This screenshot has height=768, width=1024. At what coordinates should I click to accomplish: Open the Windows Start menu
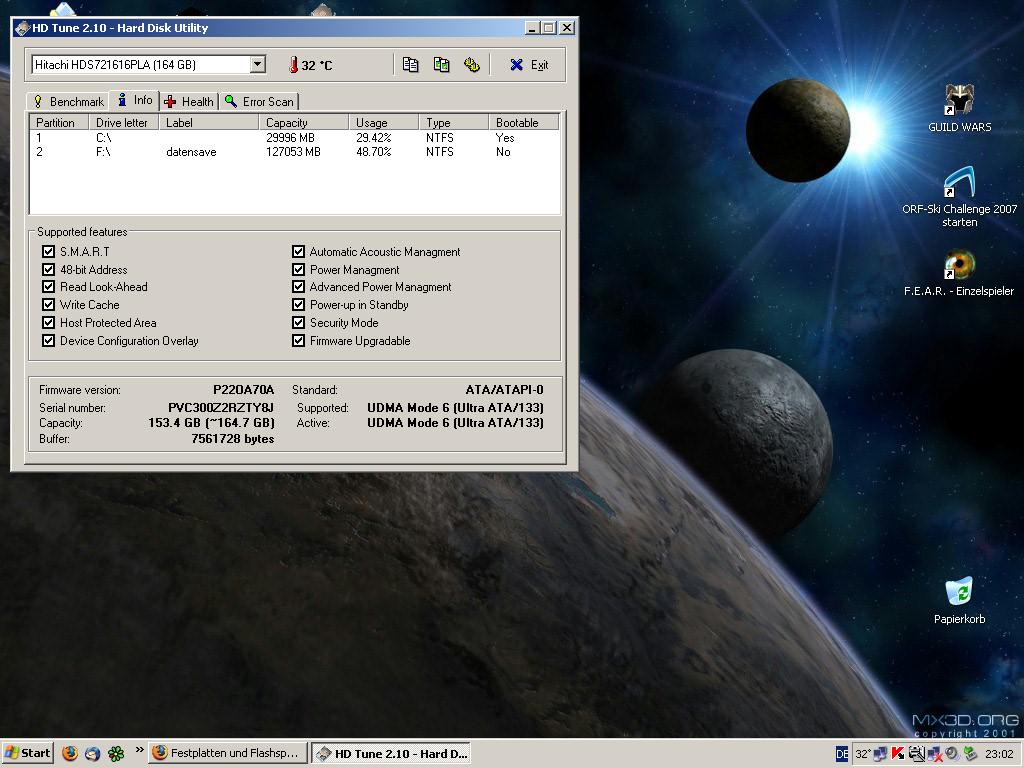[28, 753]
